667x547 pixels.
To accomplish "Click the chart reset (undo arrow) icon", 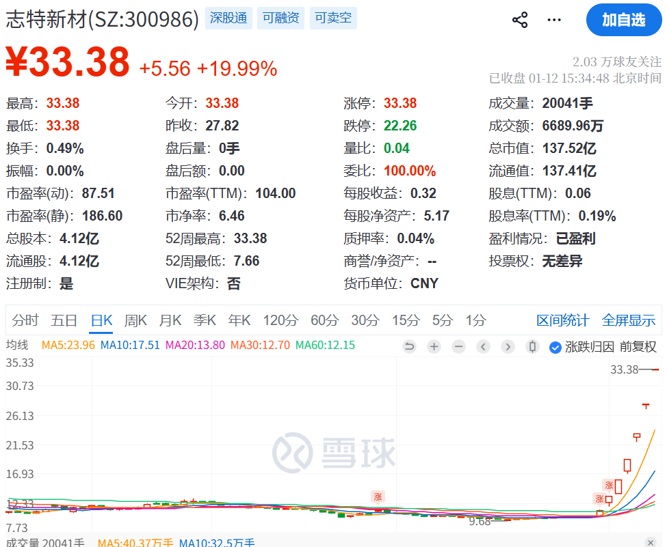I will tap(409, 347).
